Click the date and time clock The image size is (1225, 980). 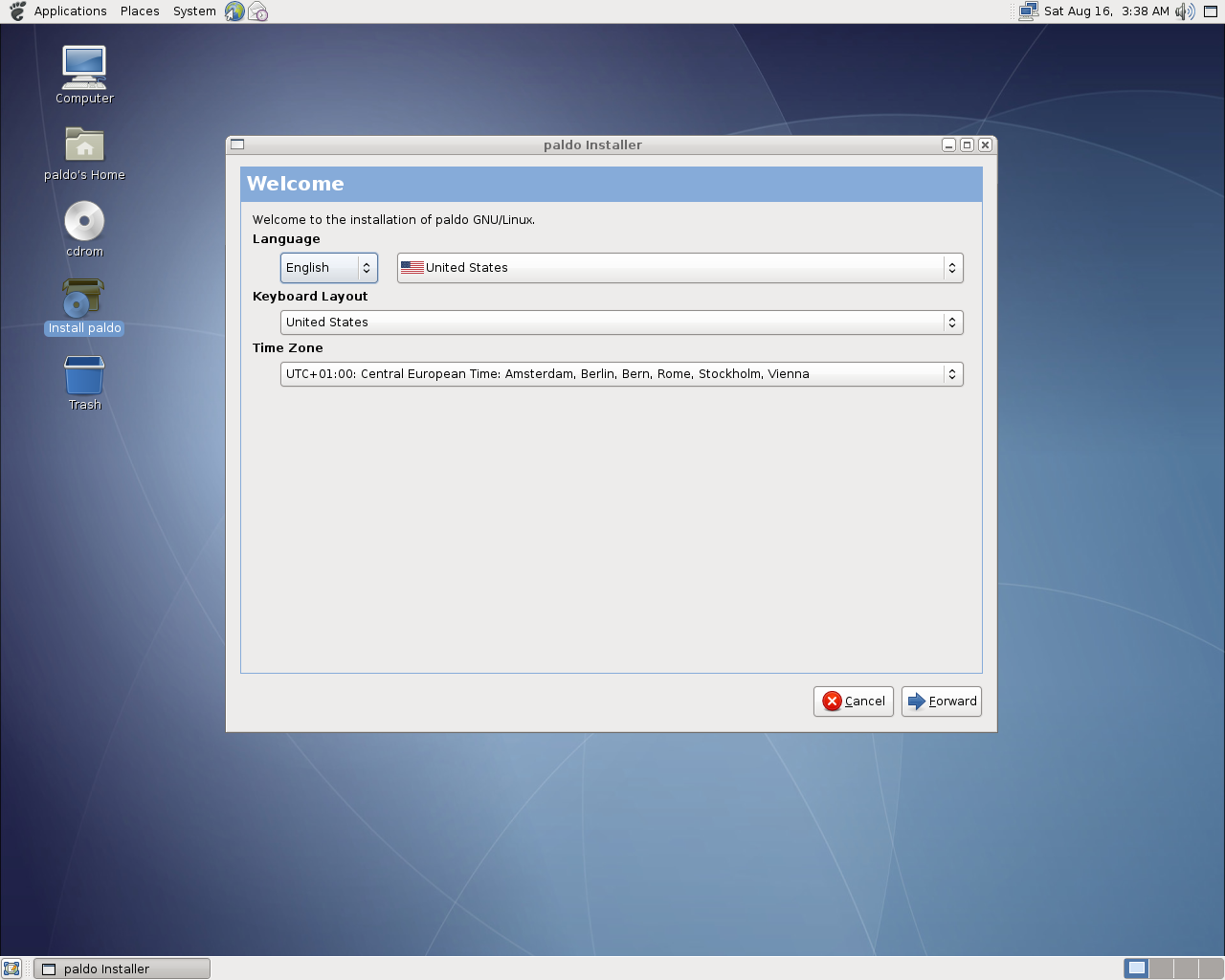tap(1106, 11)
